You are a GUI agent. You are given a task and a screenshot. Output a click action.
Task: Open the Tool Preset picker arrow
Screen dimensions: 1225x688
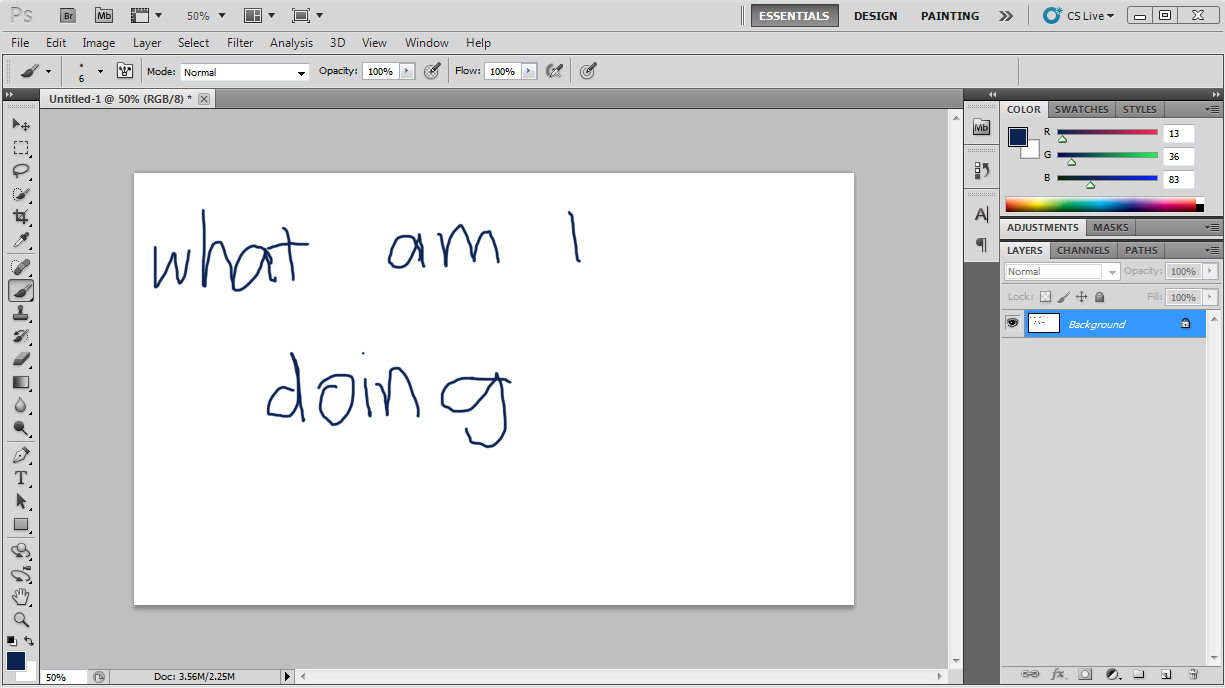(x=48, y=71)
